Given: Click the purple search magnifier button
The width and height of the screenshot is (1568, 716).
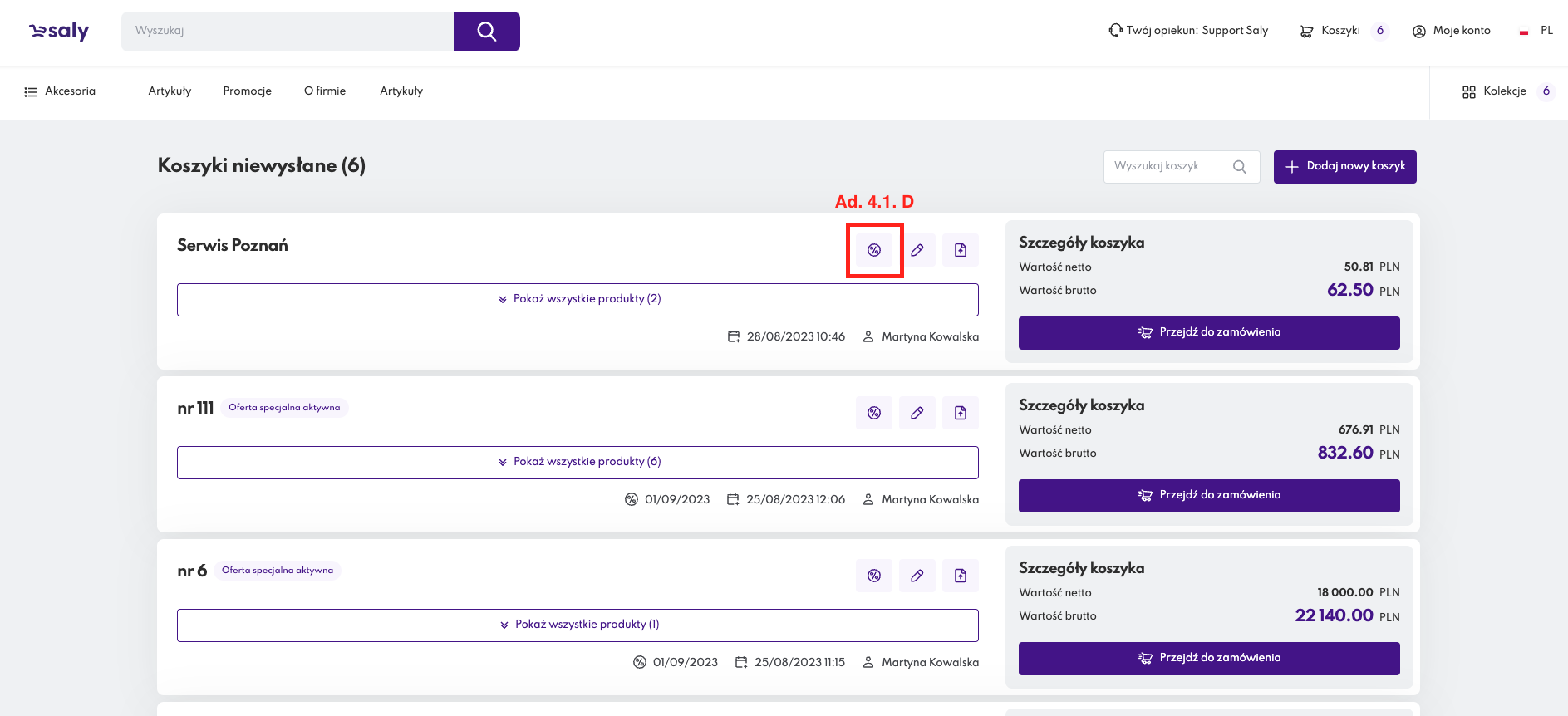Looking at the screenshot, I should pyautogui.click(x=486, y=32).
